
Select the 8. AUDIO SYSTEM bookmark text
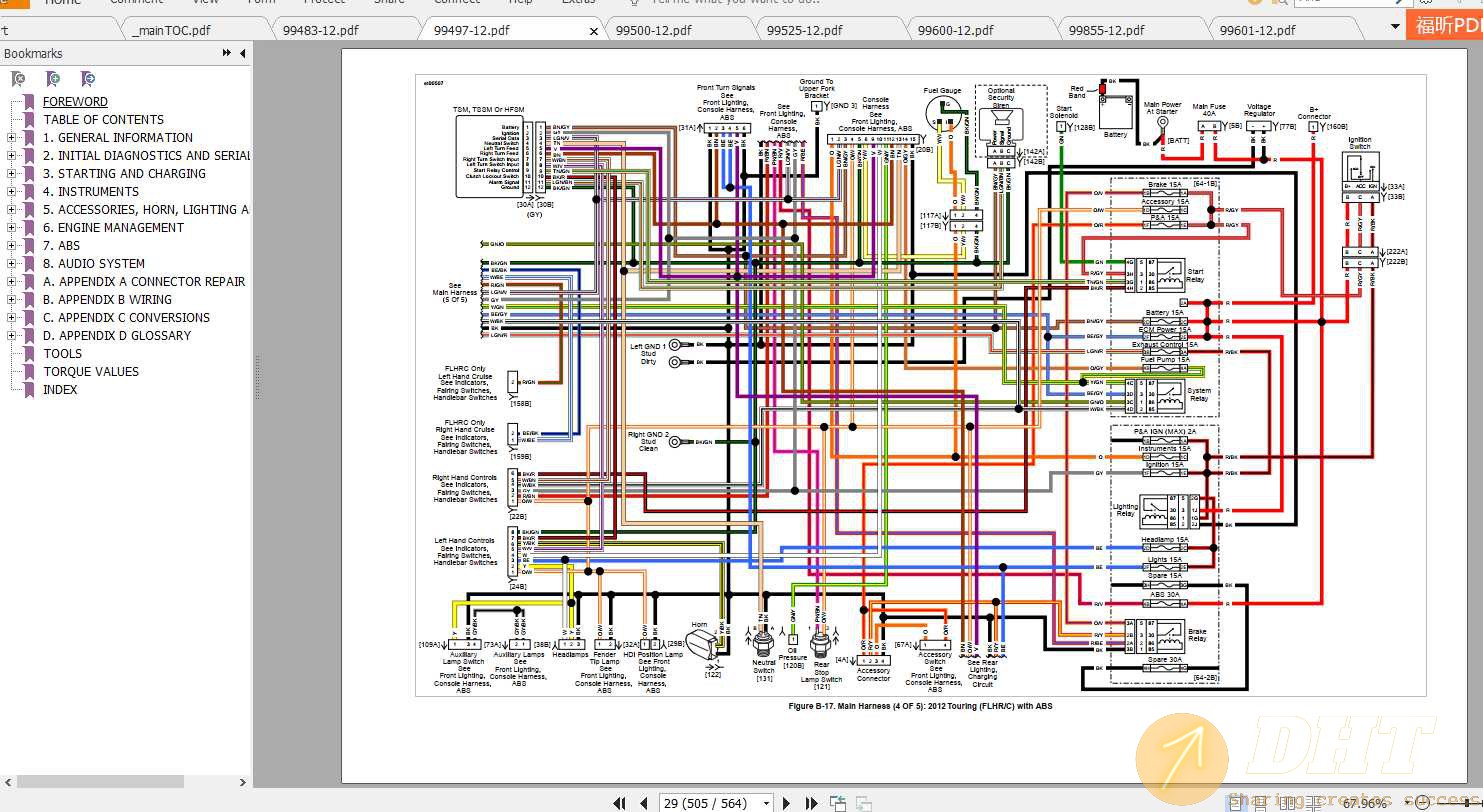(x=94, y=263)
